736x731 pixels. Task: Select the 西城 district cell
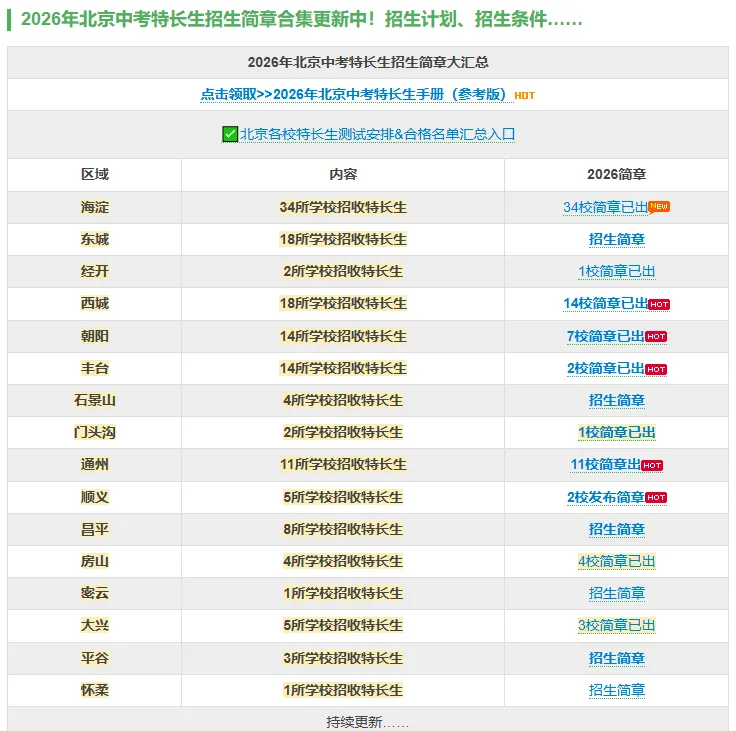click(94, 303)
